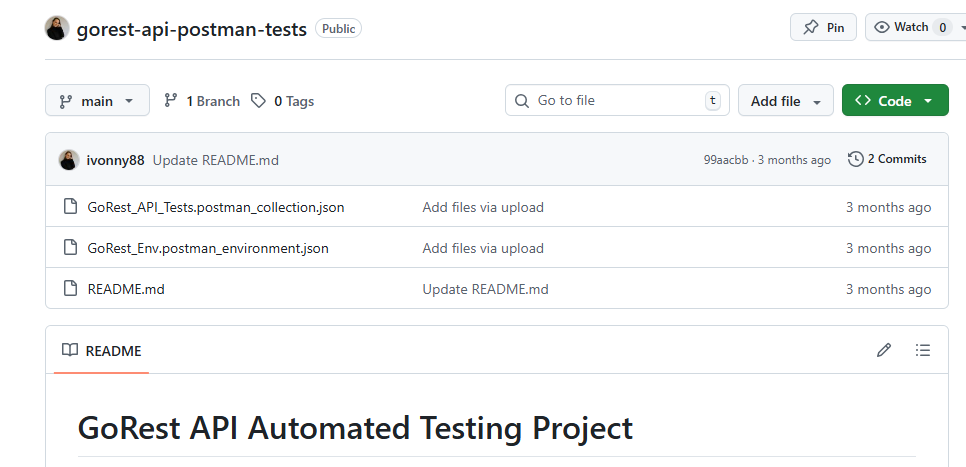Viewport: 966px width, 467px height.
Task: Click the branch icon beside 1 Branch
Action: (171, 100)
